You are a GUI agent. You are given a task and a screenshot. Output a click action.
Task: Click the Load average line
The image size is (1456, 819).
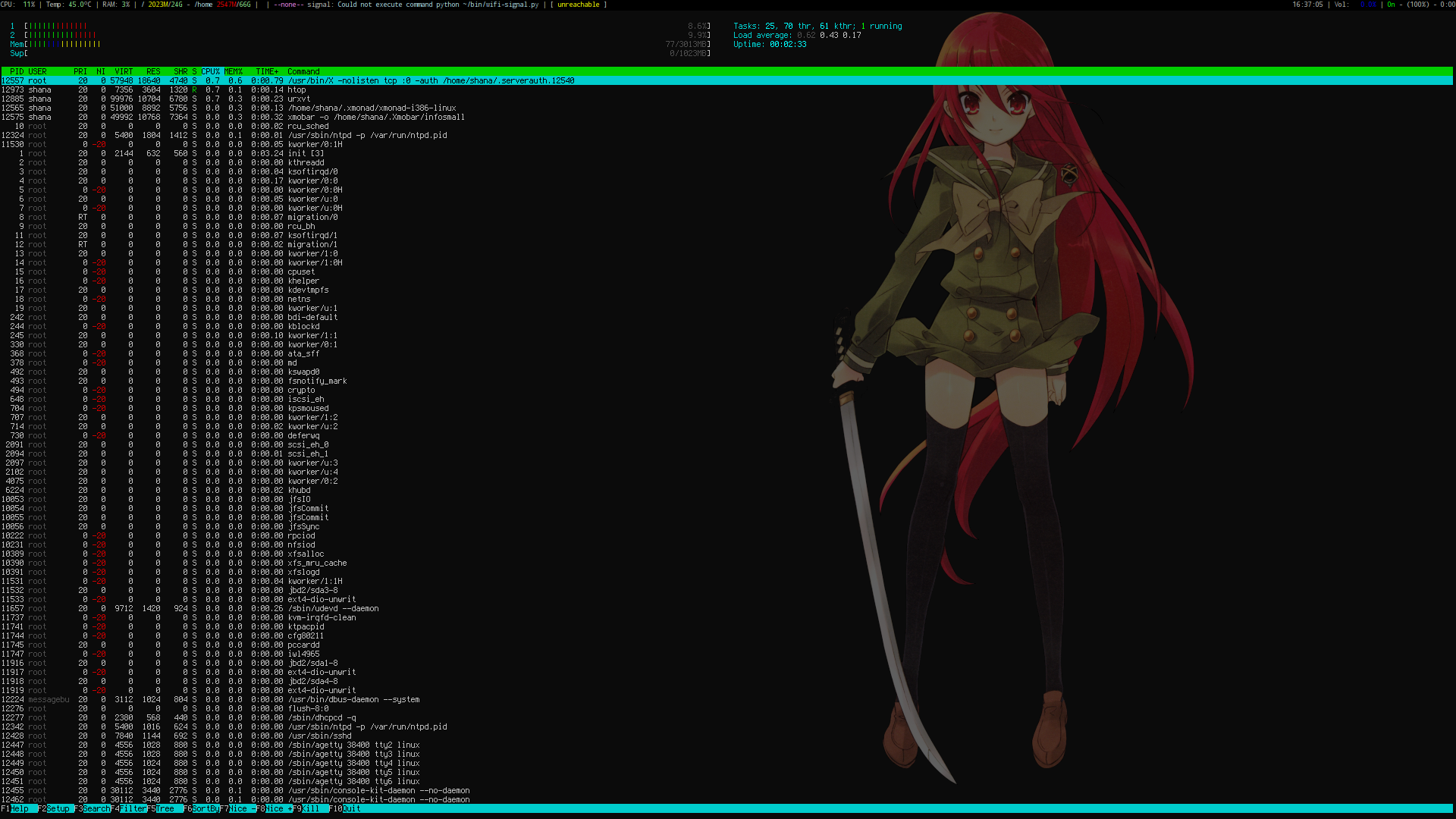(797, 35)
